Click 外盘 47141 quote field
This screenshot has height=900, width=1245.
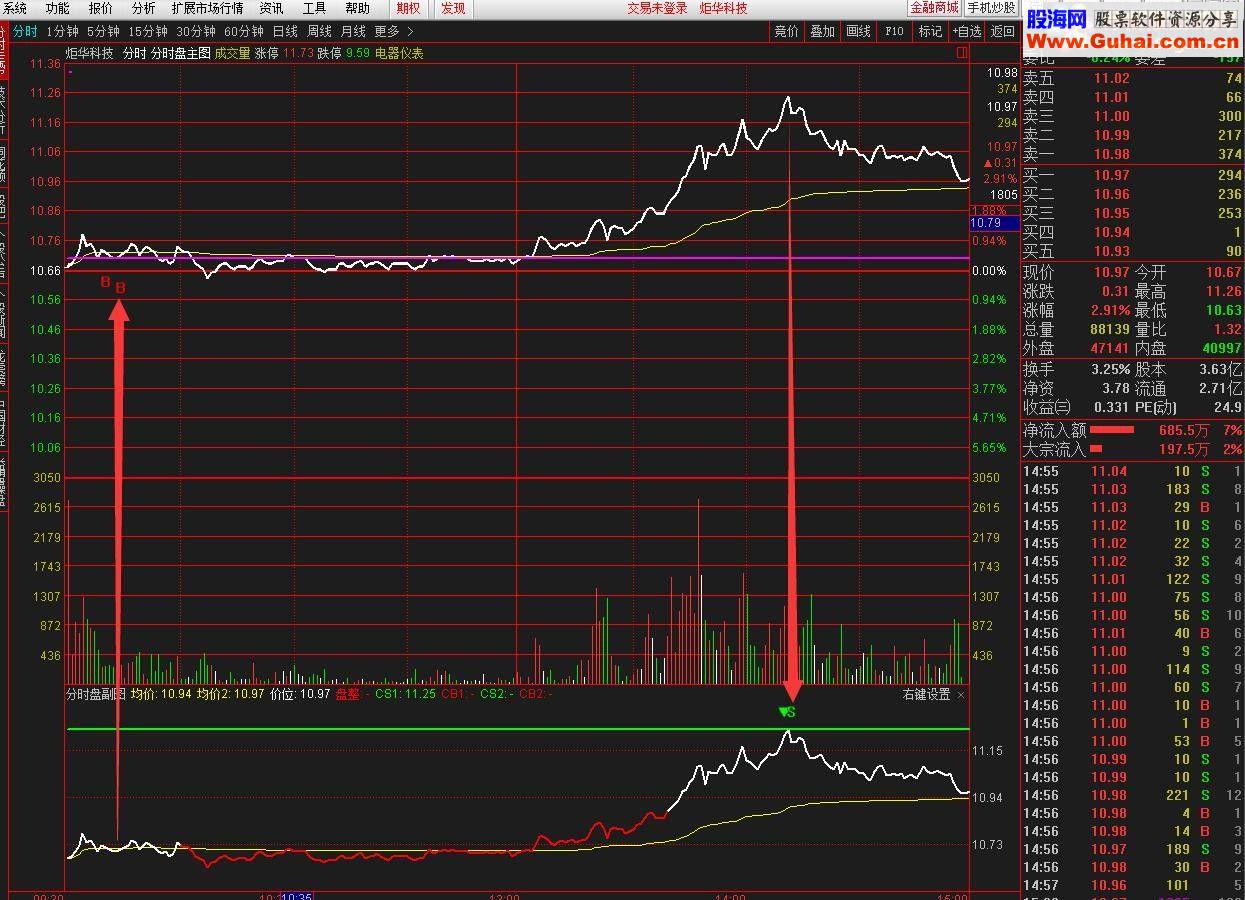click(x=1076, y=349)
